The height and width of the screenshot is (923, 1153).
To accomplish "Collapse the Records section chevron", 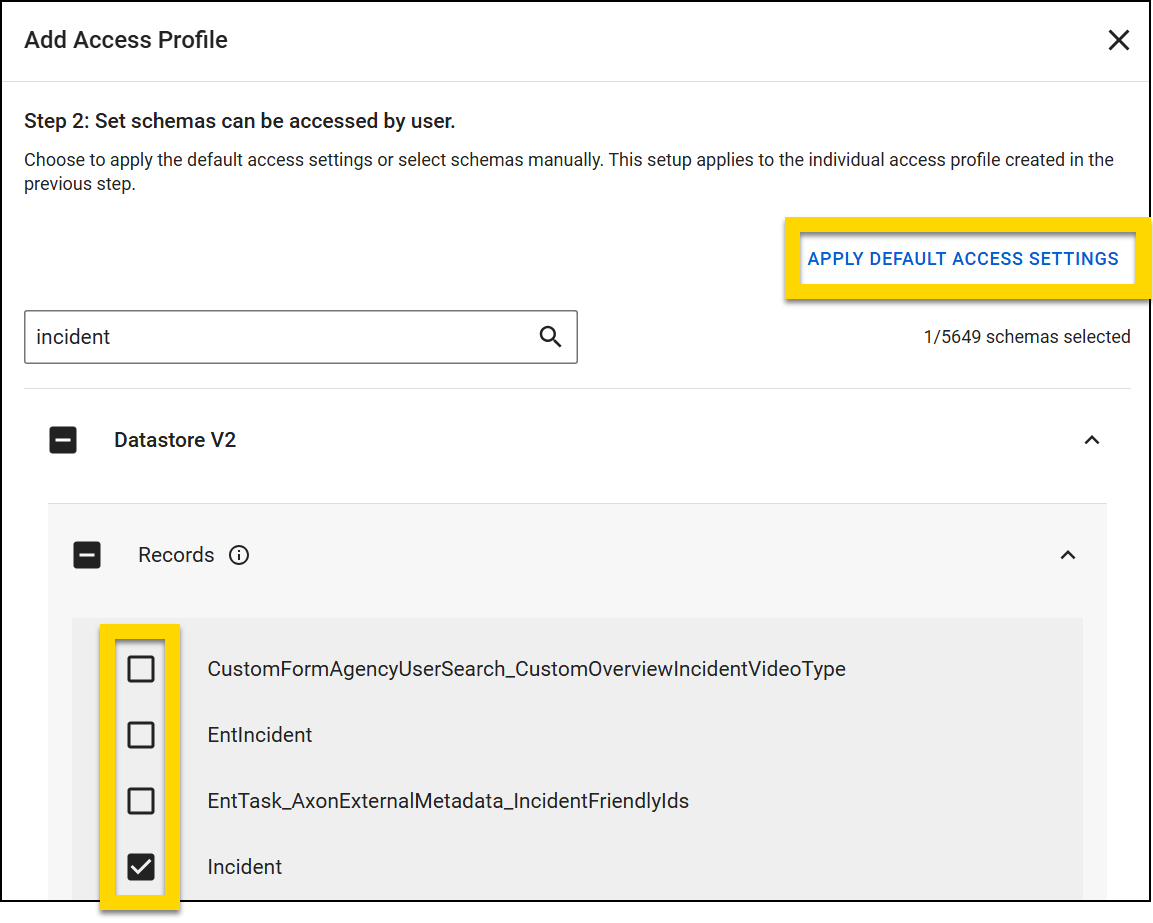I will click(1068, 555).
